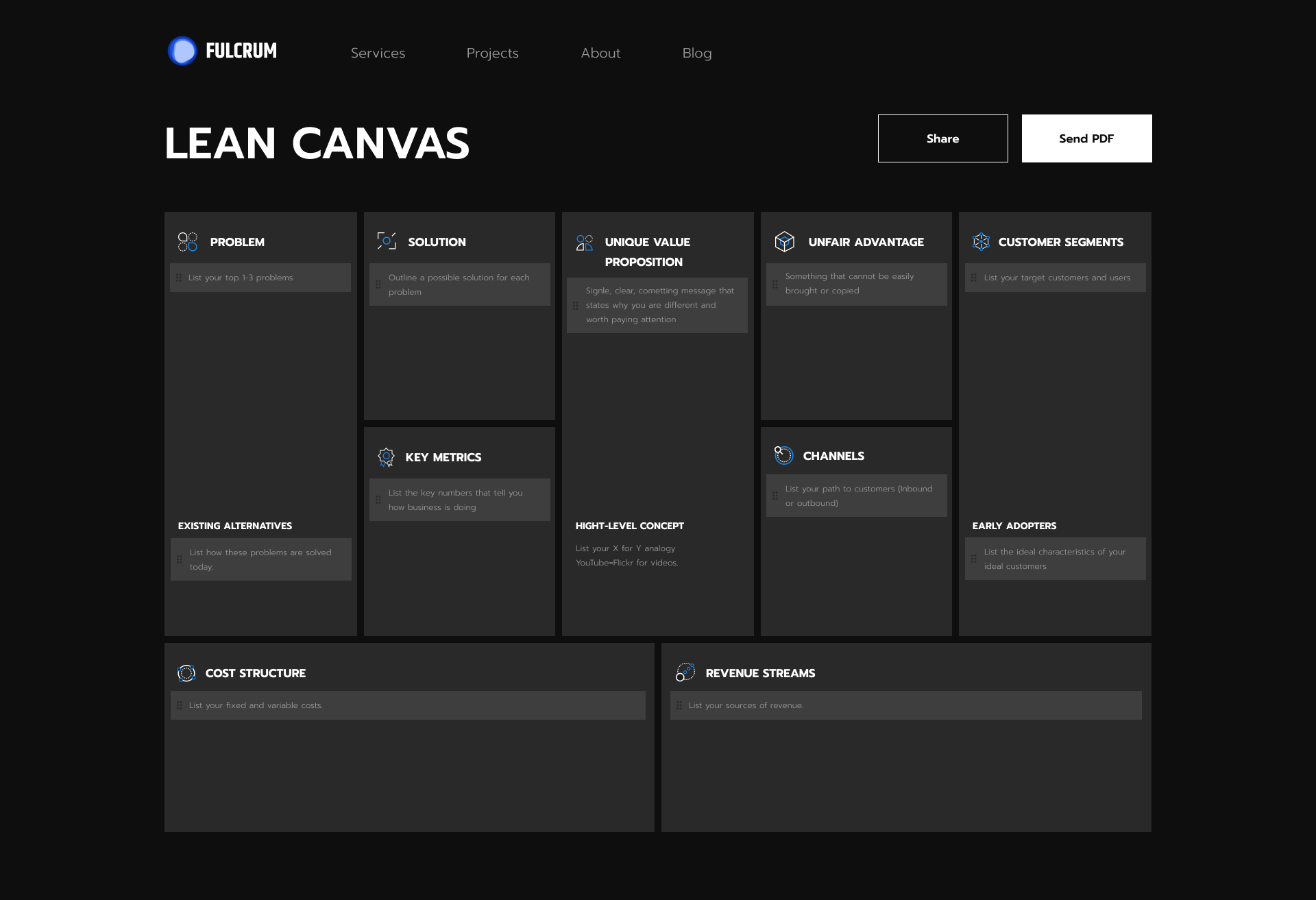This screenshot has height=900, width=1316.
Task: Click the Unique Value Proposition icon
Action: pyautogui.click(x=585, y=240)
